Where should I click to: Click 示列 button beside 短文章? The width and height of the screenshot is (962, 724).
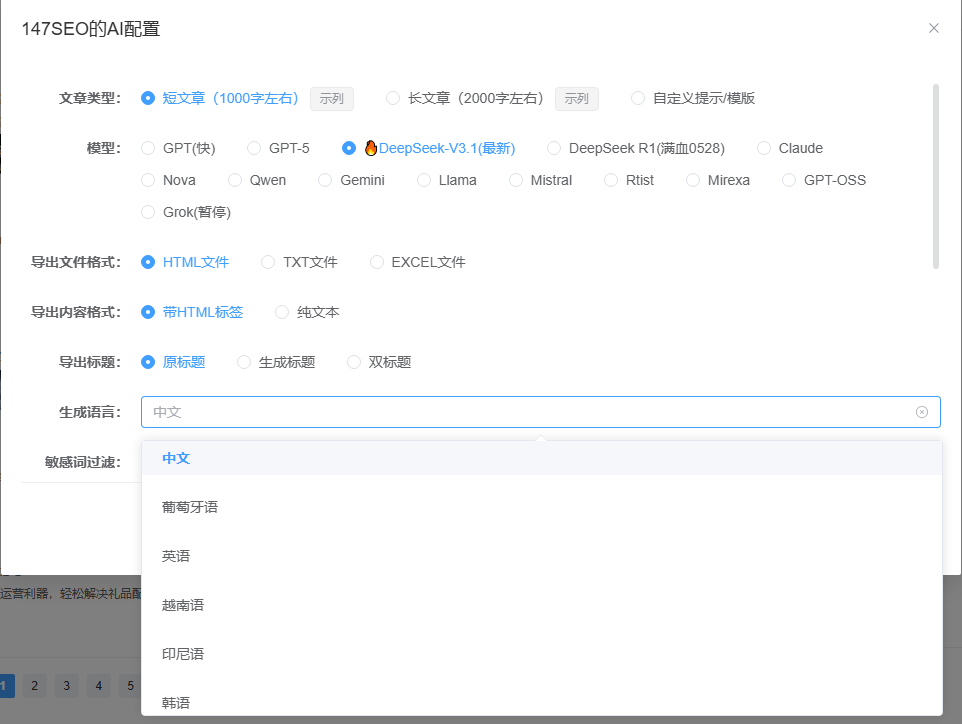tap(331, 98)
